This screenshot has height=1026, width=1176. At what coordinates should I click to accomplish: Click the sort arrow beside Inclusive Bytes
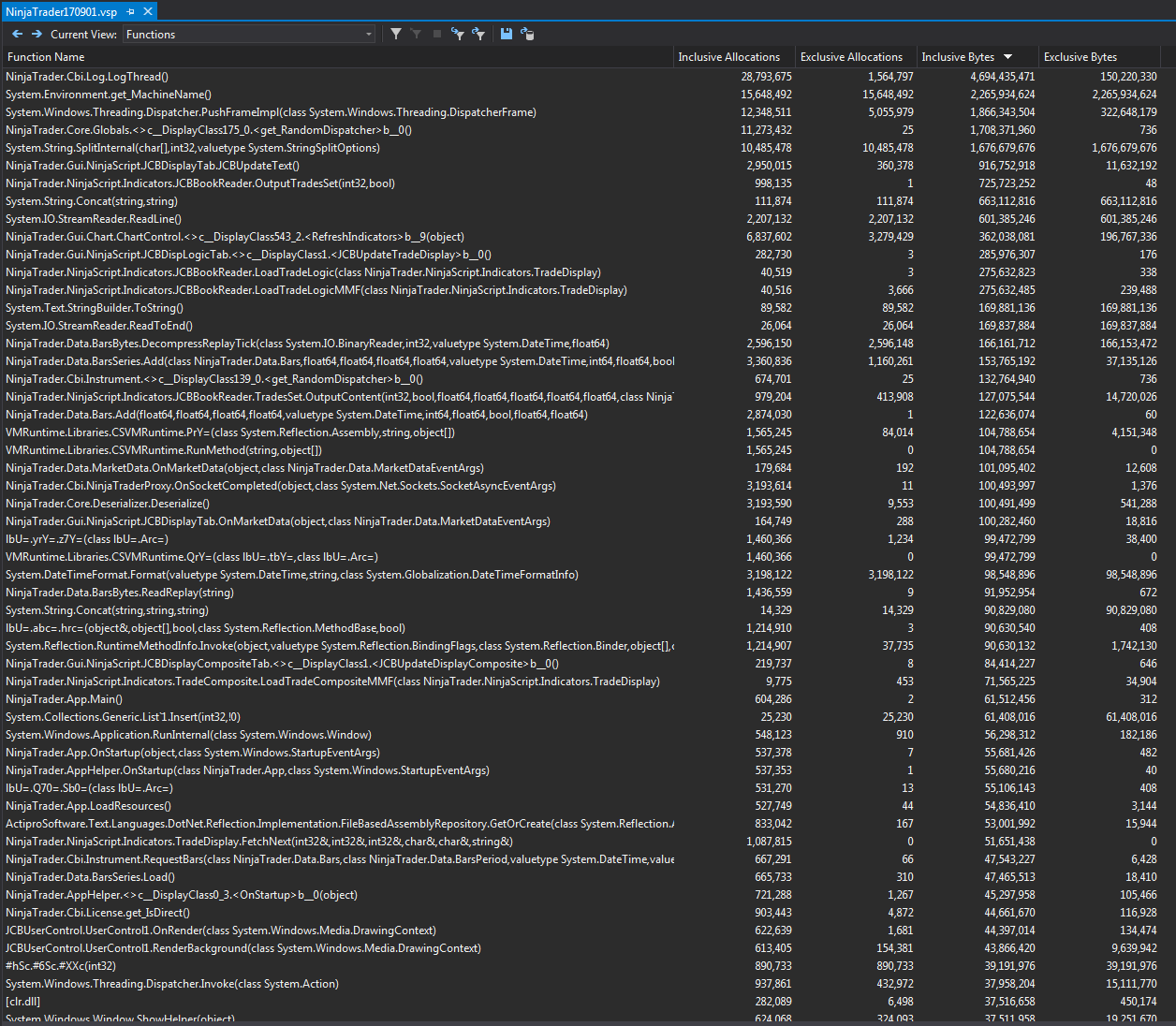[1007, 57]
